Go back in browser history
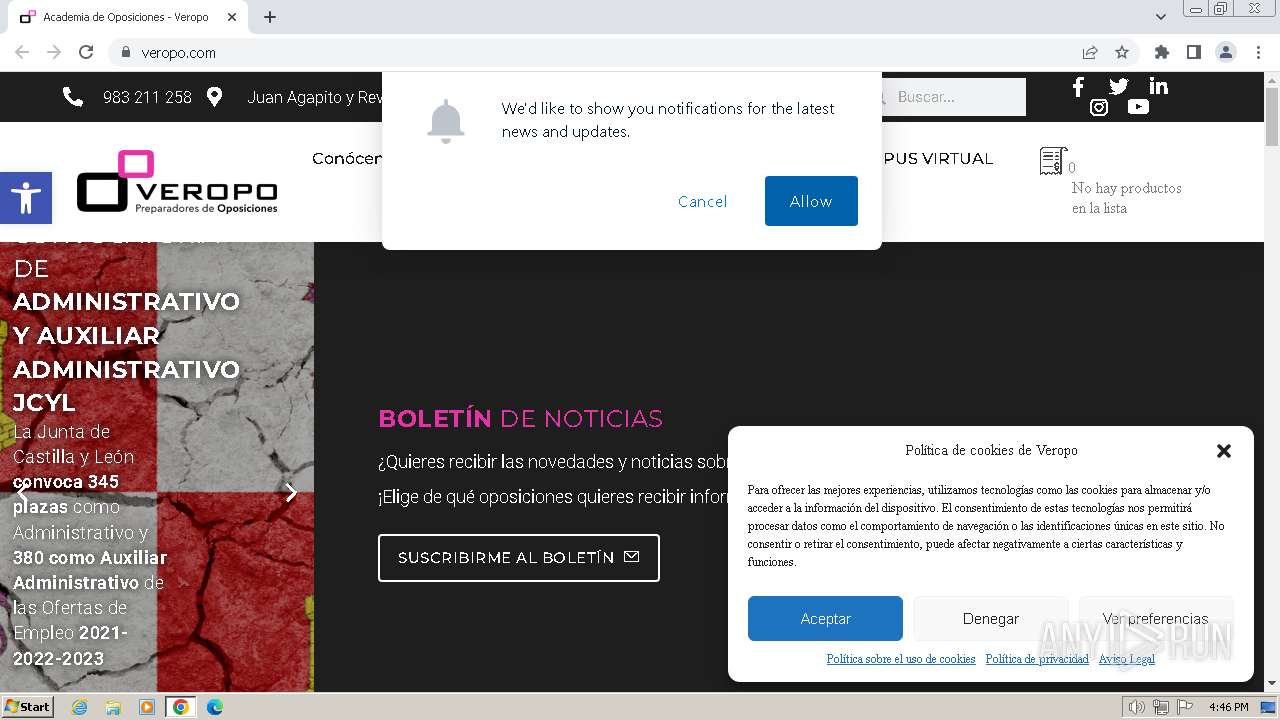Viewport: 1280px width, 720px height. (22, 53)
